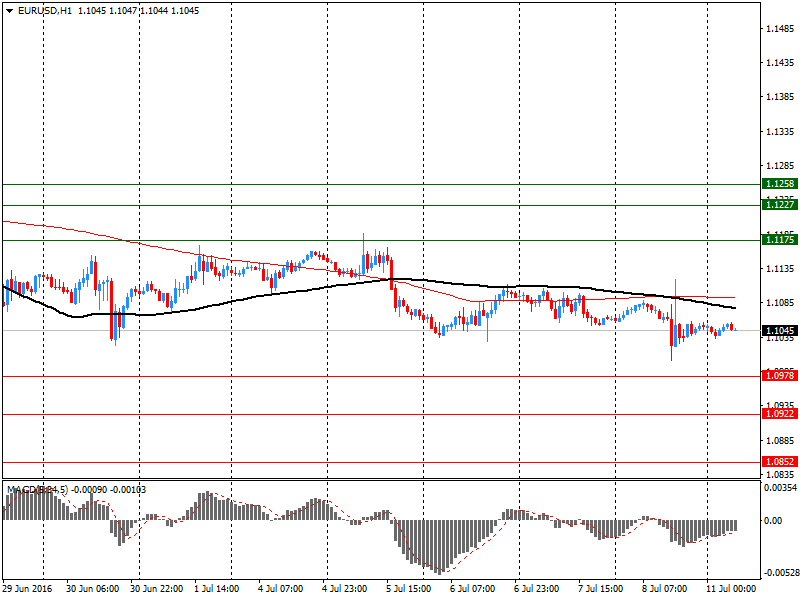
Task: Click the 1.1135 price scale value
Action: [x=780, y=269]
